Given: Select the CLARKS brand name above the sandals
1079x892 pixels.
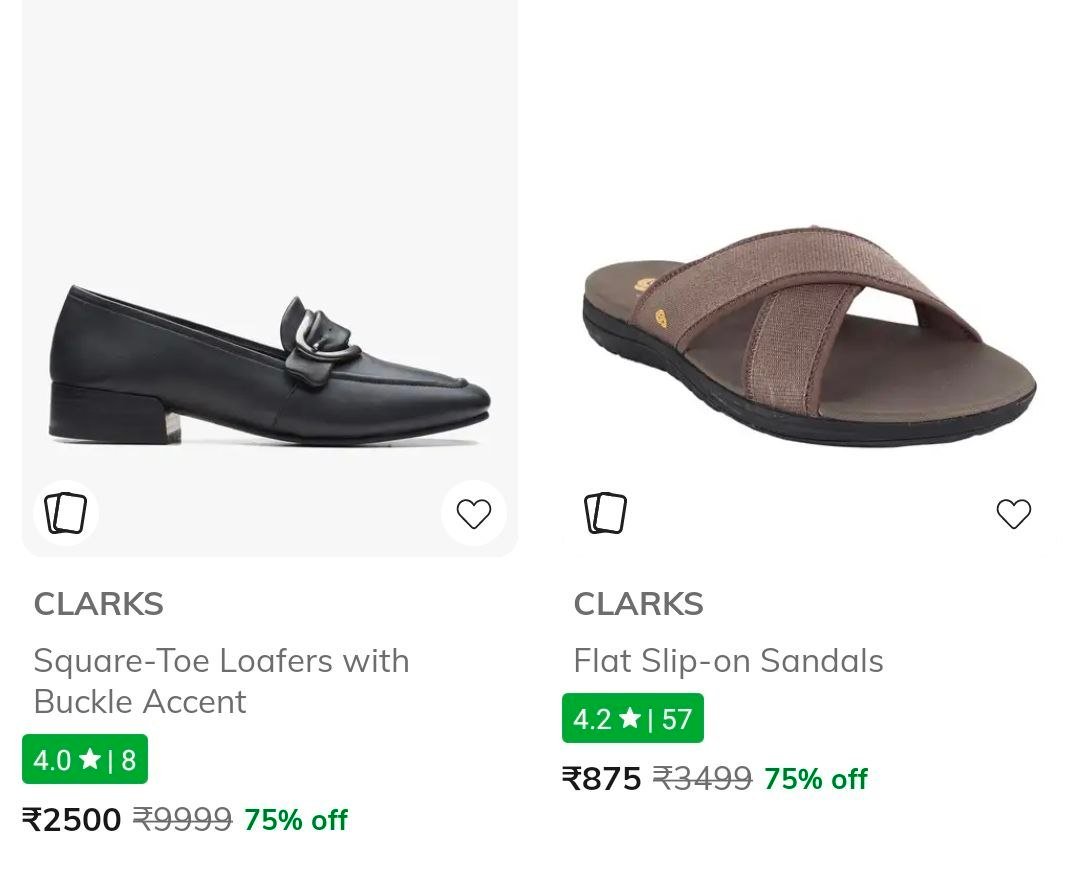Looking at the screenshot, I should [638, 603].
